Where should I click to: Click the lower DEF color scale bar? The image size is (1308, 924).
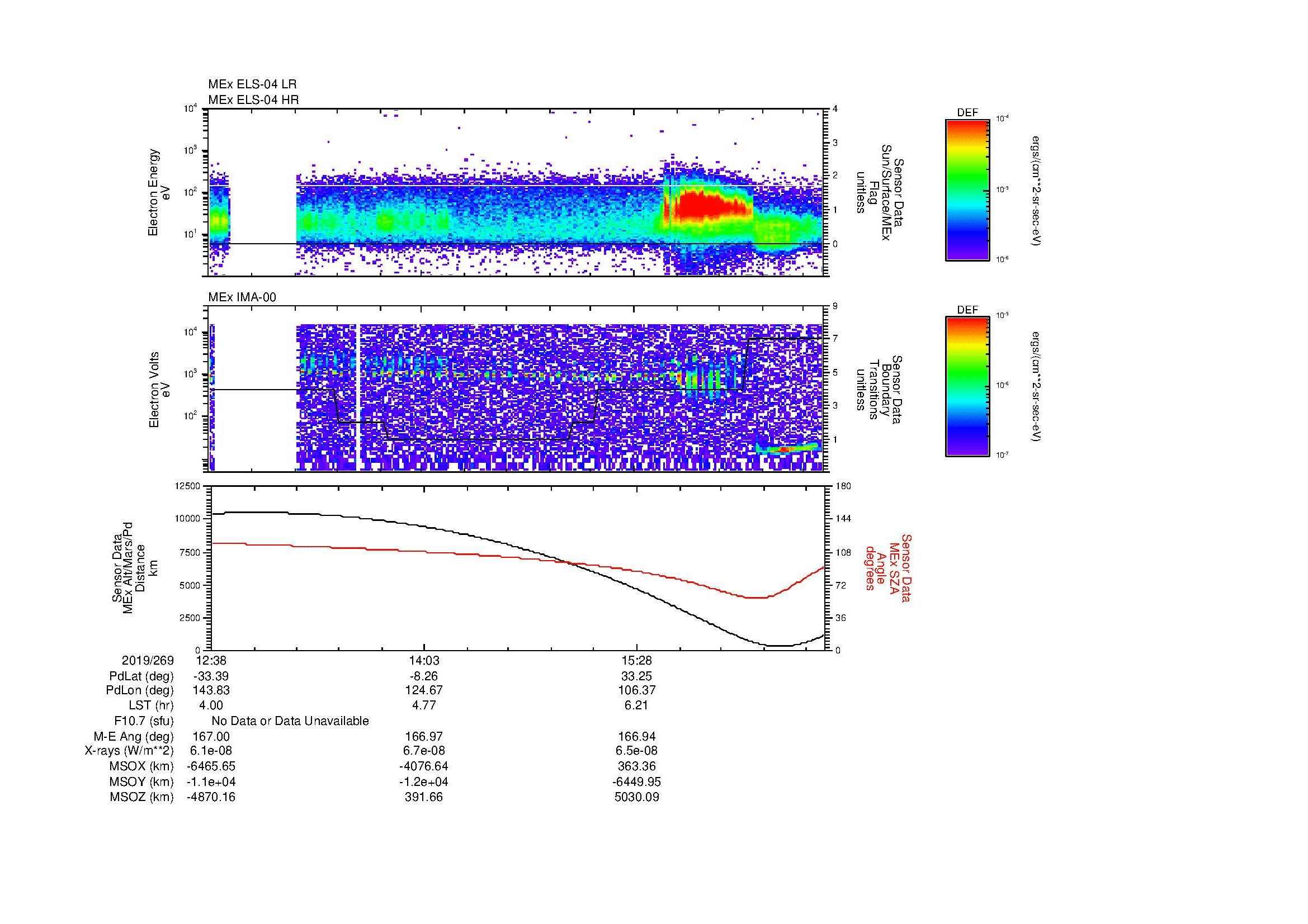(x=967, y=387)
